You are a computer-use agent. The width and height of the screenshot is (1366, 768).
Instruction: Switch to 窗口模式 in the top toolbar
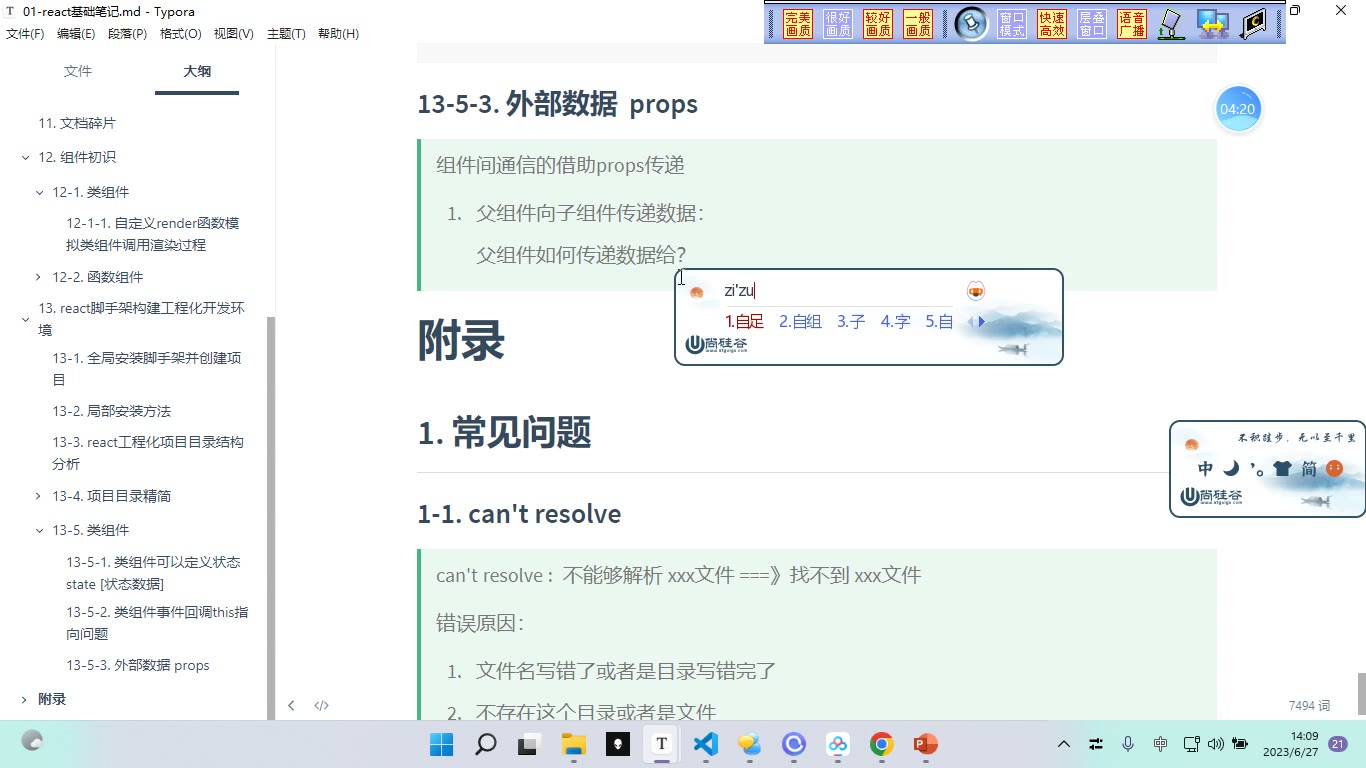pyautogui.click(x=1012, y=24)
